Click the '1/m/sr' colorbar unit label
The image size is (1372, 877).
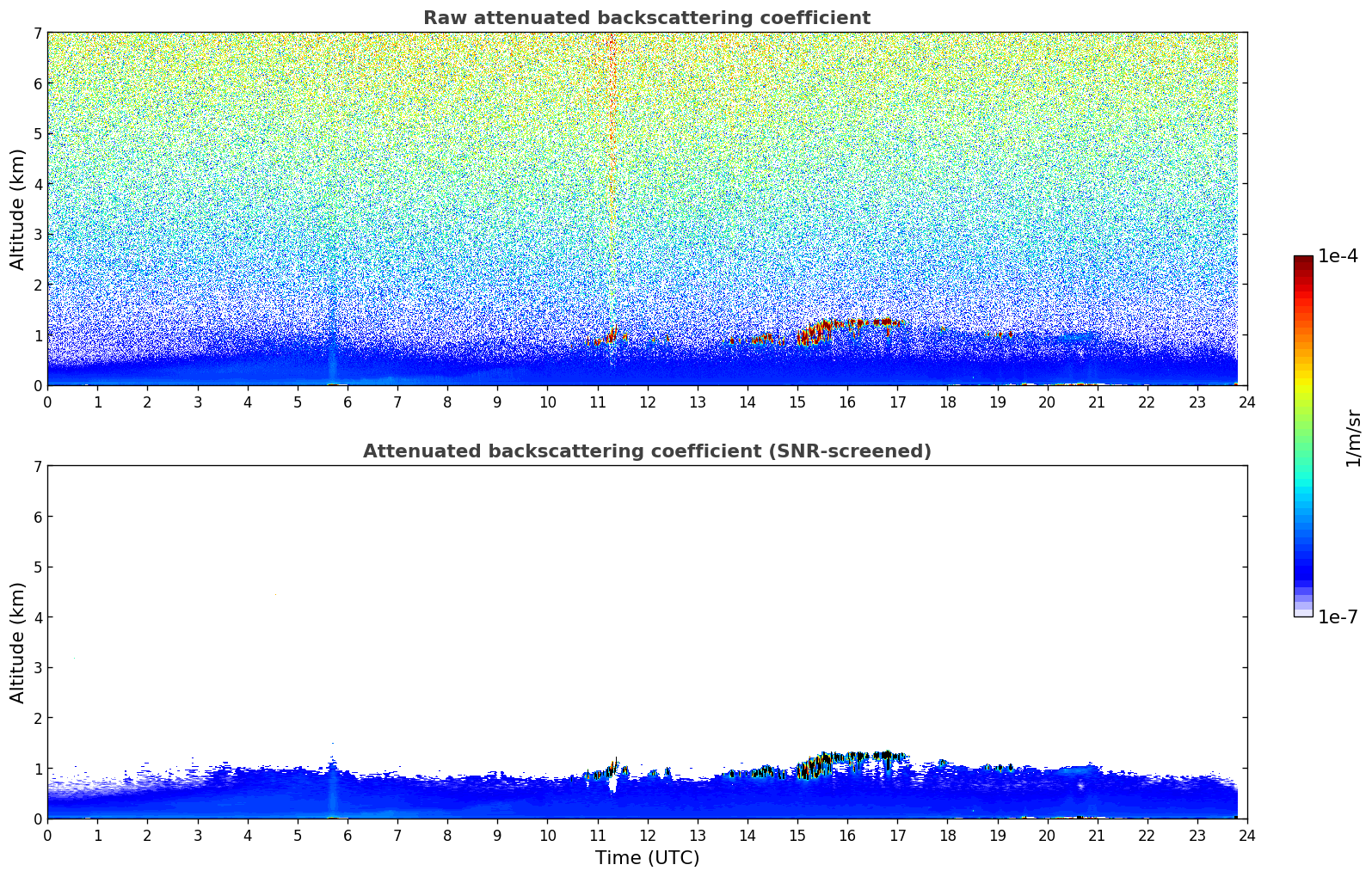click(1353, 437)
